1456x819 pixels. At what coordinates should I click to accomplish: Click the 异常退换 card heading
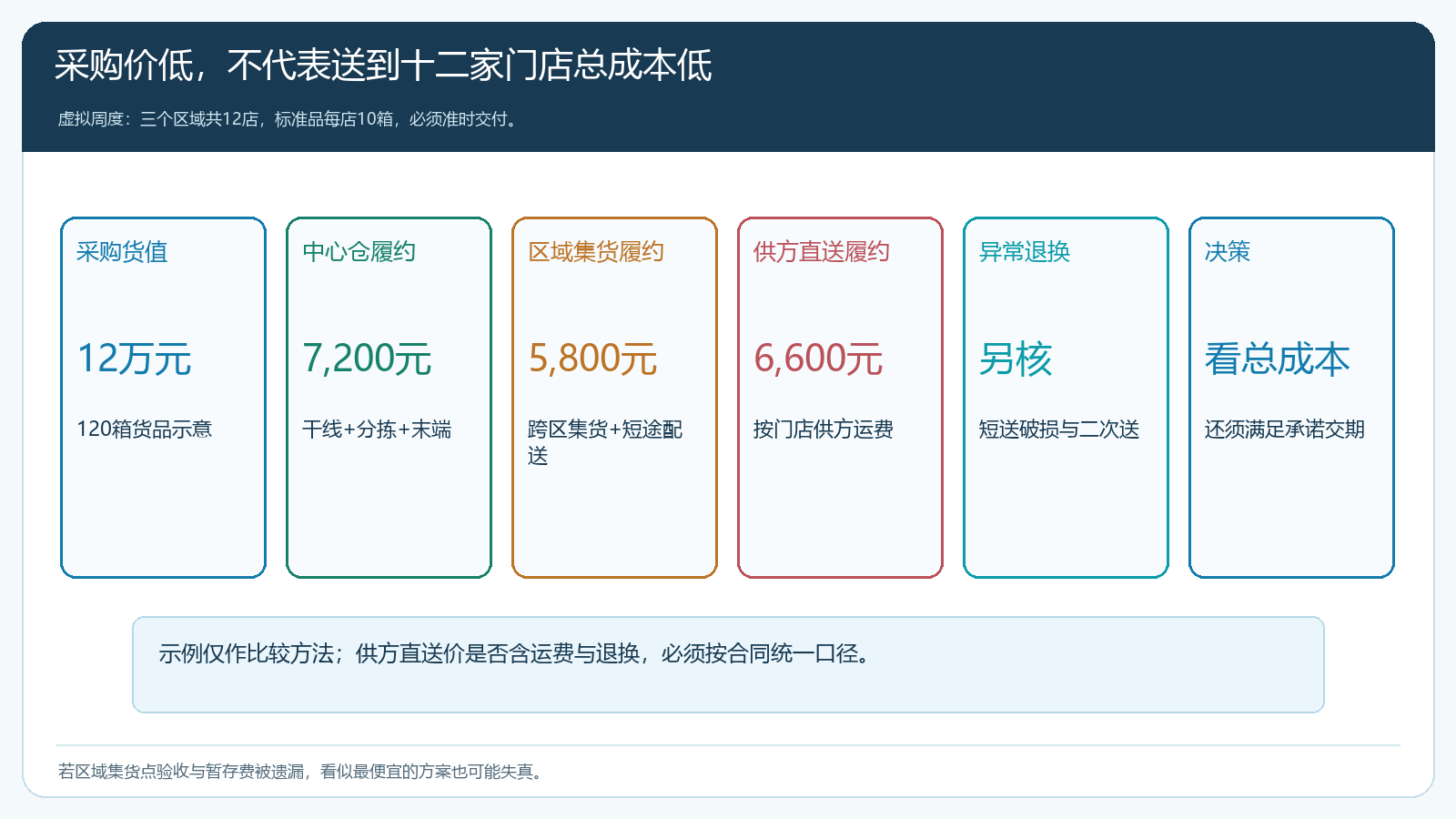tap(1025, 252)
